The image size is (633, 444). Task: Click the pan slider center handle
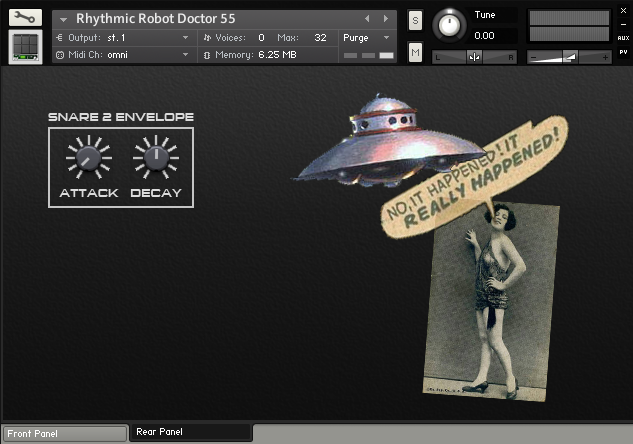(474, 57)
